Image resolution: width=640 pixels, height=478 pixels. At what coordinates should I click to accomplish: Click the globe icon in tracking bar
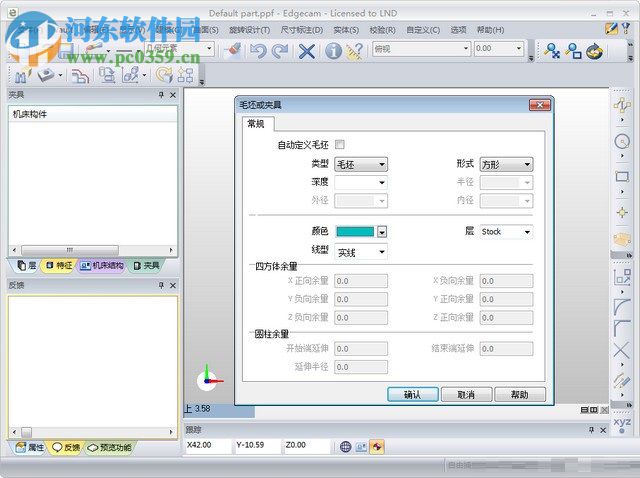pos(345,447)
